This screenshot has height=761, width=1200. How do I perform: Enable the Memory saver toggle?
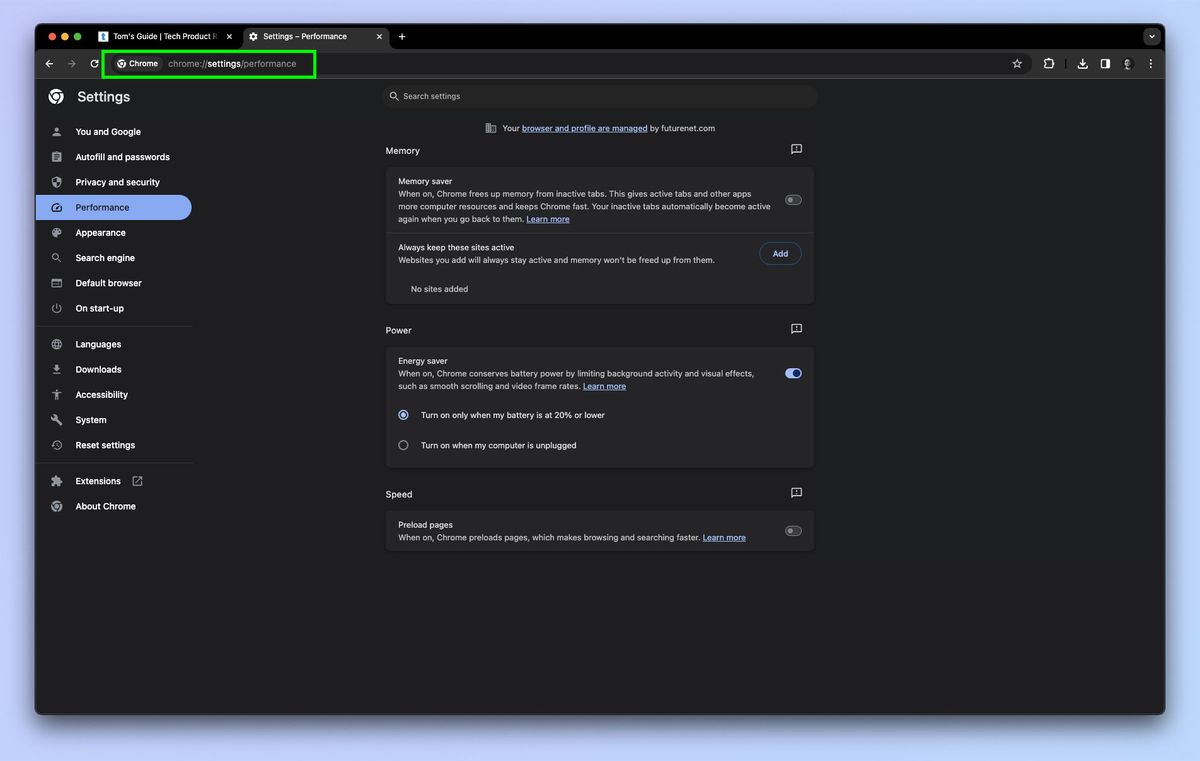click(x=793, y=199)
